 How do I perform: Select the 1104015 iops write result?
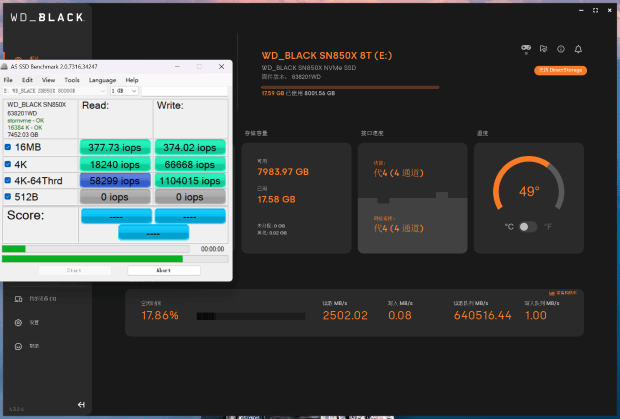click(x=190, y=181)
